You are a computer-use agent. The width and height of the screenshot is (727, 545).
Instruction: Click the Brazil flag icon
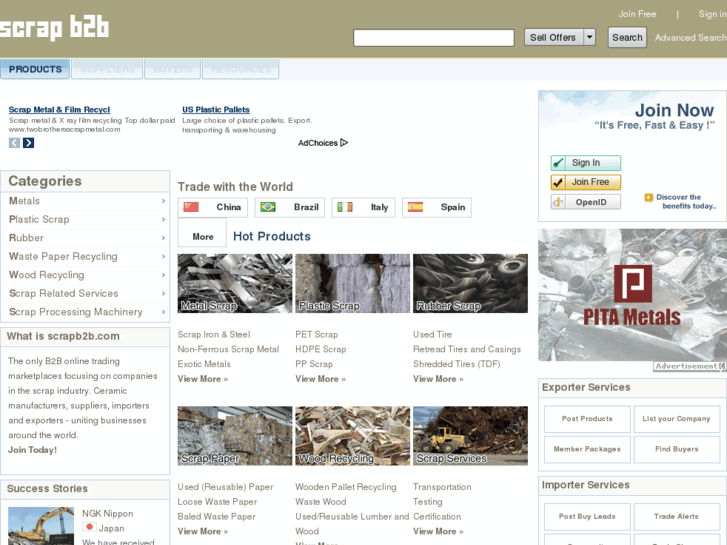[x=268, y=207]
